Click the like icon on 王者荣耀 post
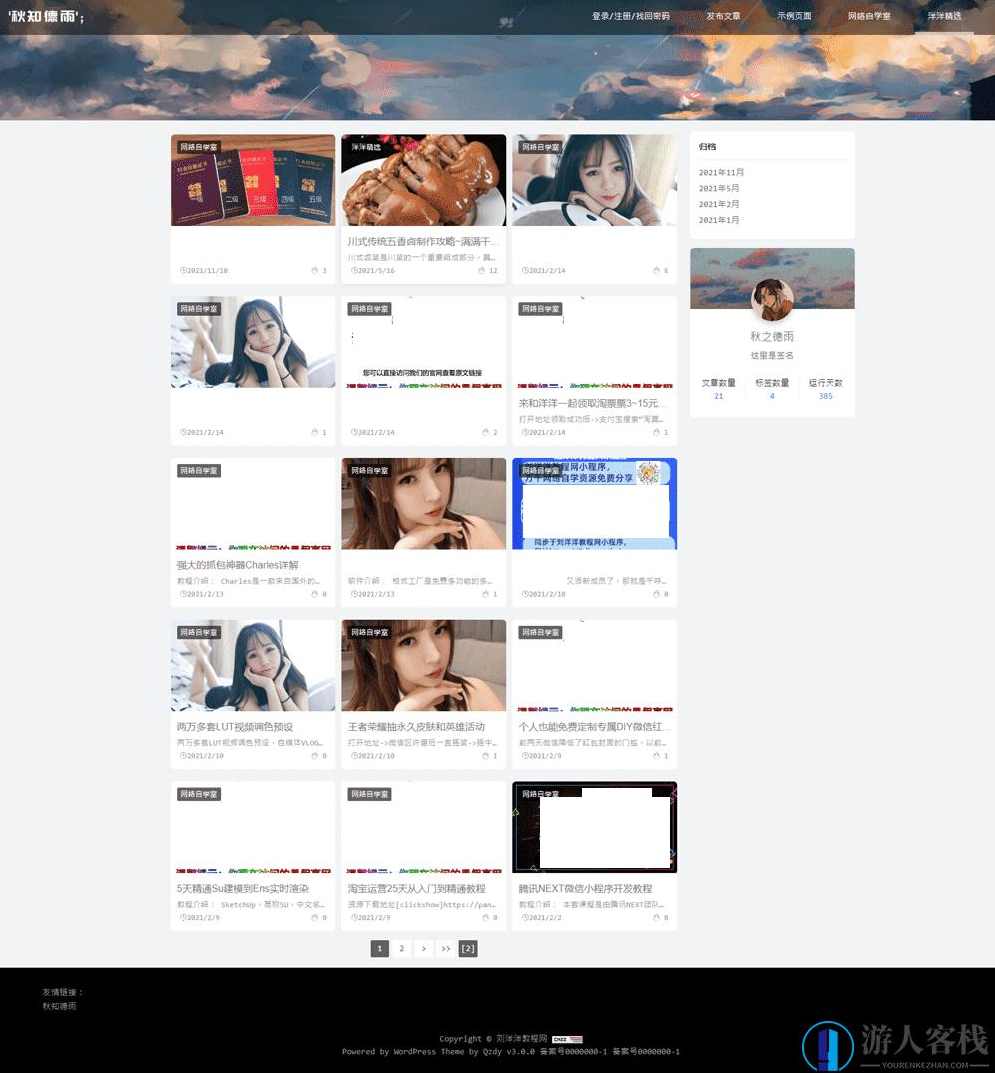Screen dimensions: 995x1073 point(483,755)
